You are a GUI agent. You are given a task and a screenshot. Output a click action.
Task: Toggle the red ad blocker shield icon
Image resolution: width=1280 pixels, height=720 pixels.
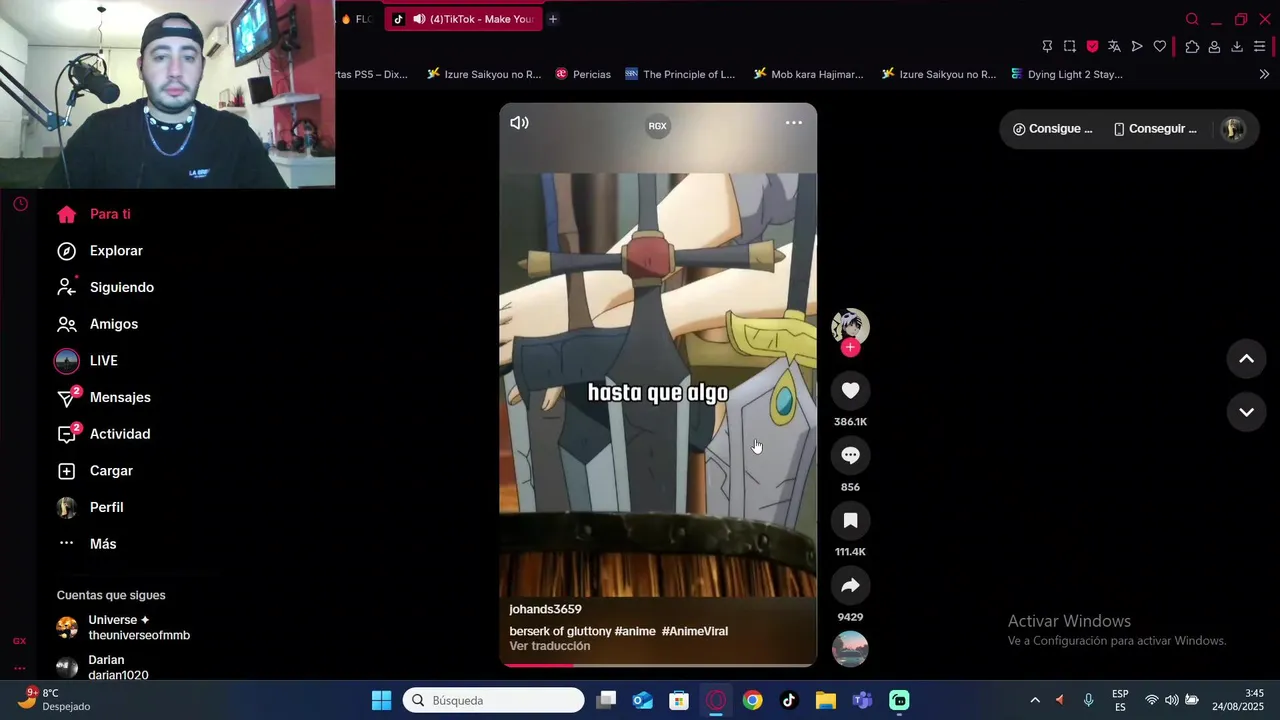(x=1092, y=46)
